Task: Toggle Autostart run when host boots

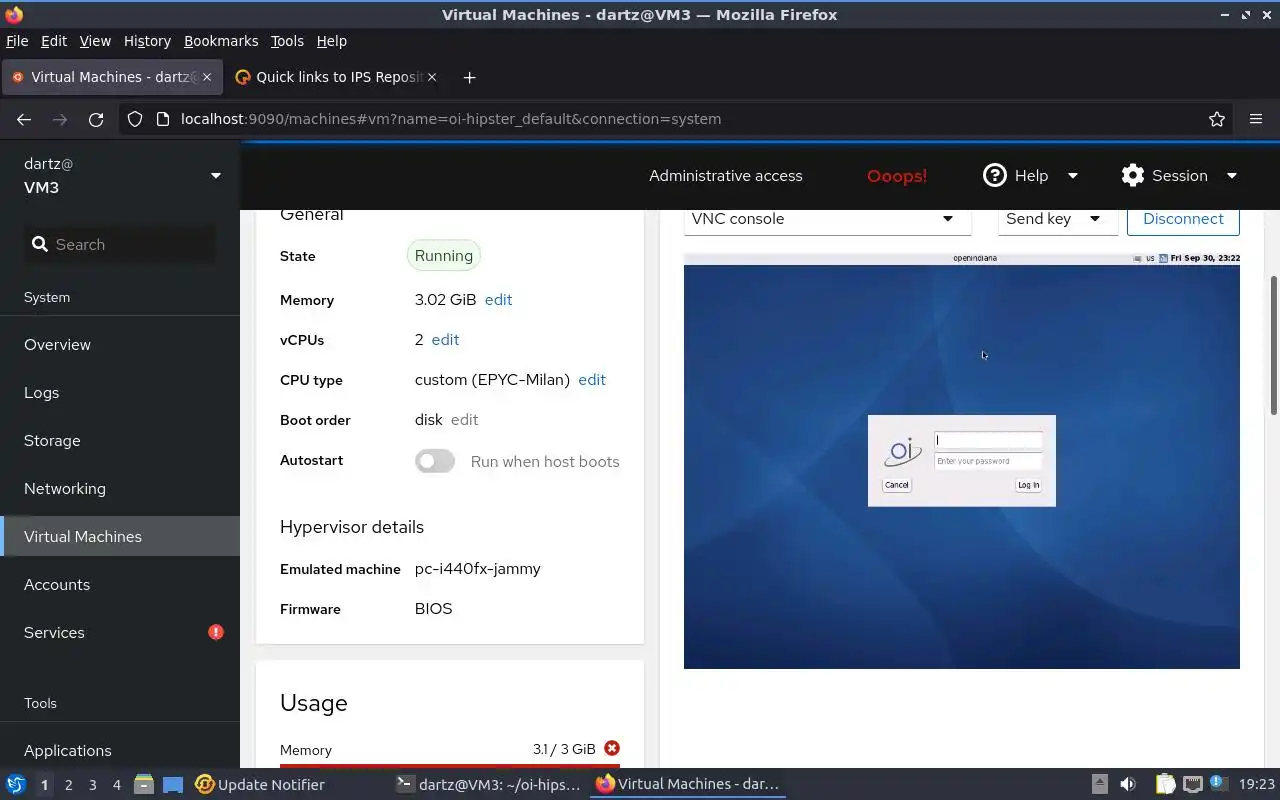Action: (x=435, y=461)
